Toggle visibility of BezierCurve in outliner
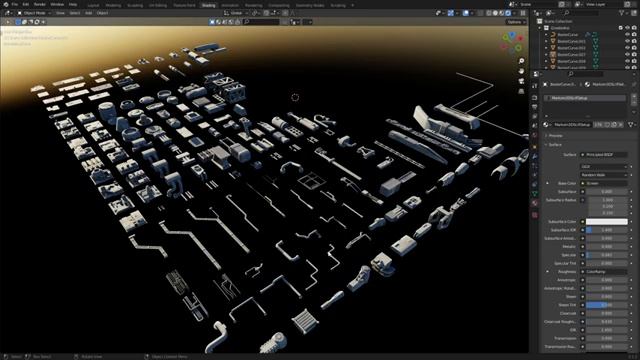640x360 pixels. click(x=627, y=35)
